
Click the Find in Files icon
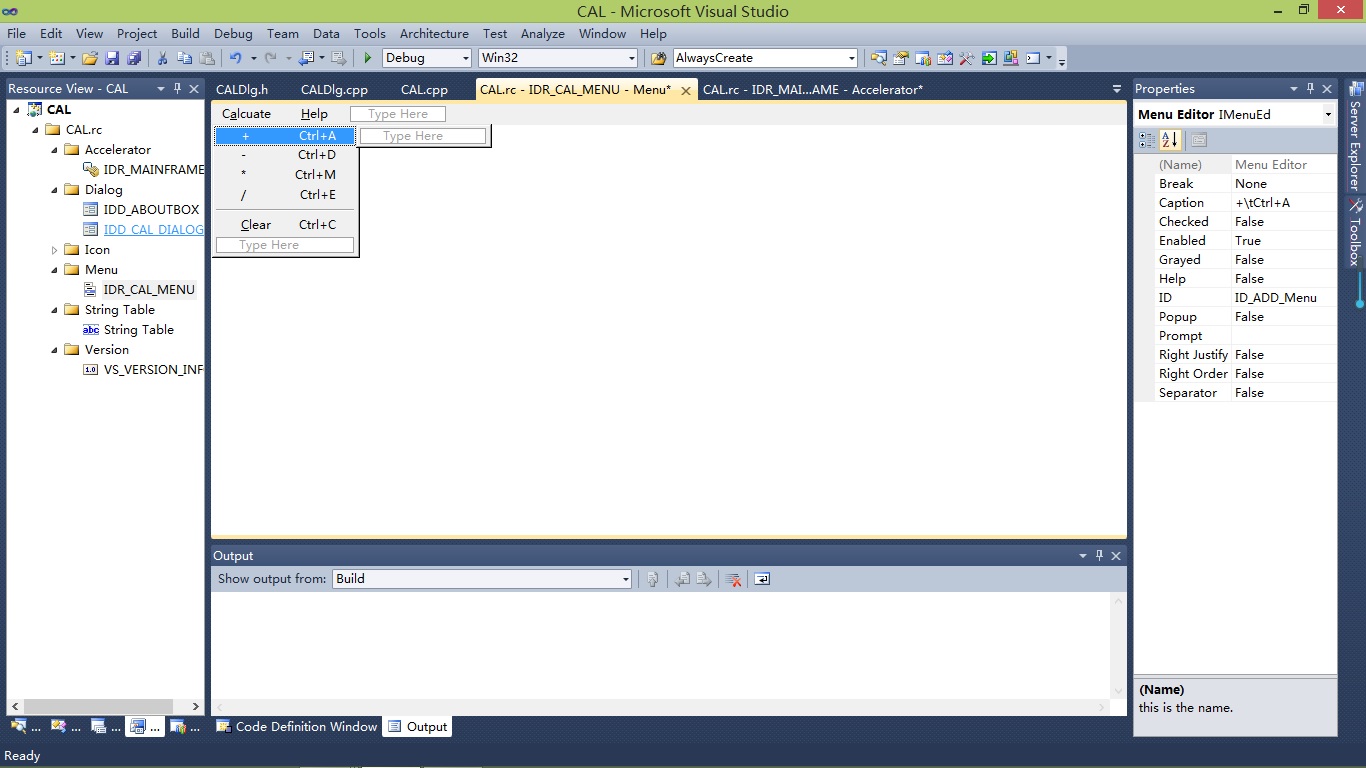click(x=658, y=58)
